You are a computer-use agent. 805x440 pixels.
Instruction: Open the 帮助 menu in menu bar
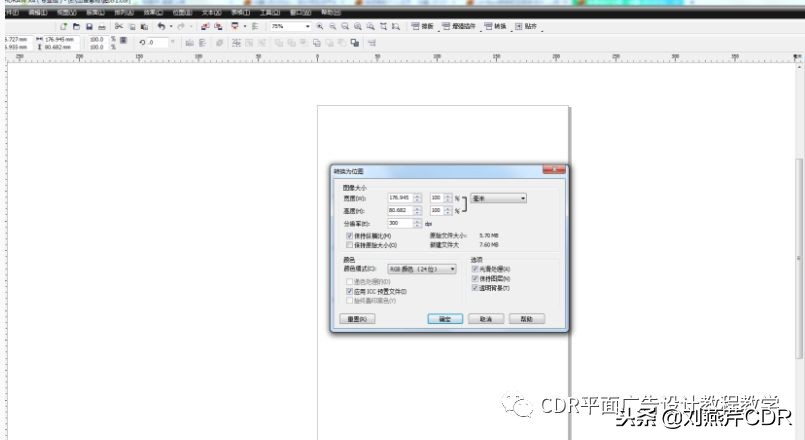331,12
